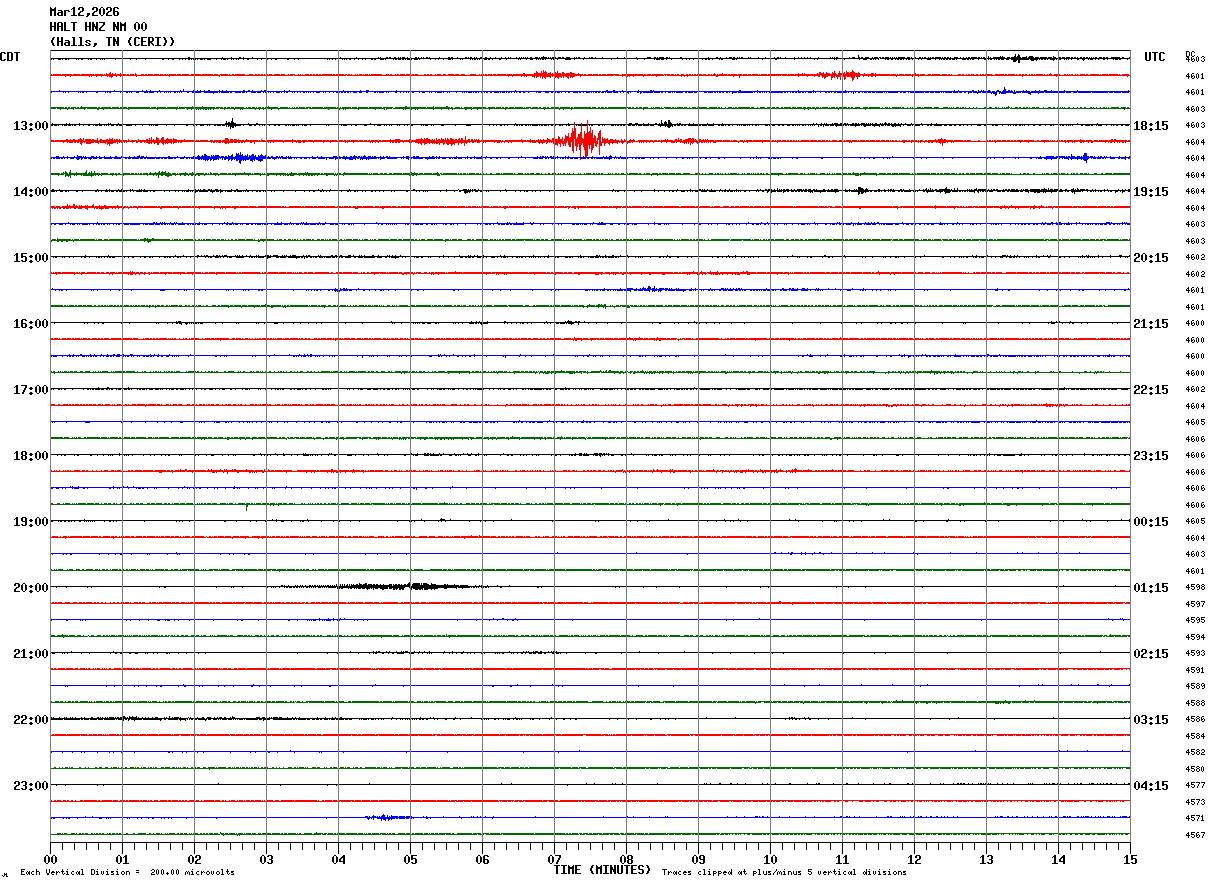Click the blue signal burst on the second-to-last trace
This screenshot has height=886, width=1210.
point(388,817)
